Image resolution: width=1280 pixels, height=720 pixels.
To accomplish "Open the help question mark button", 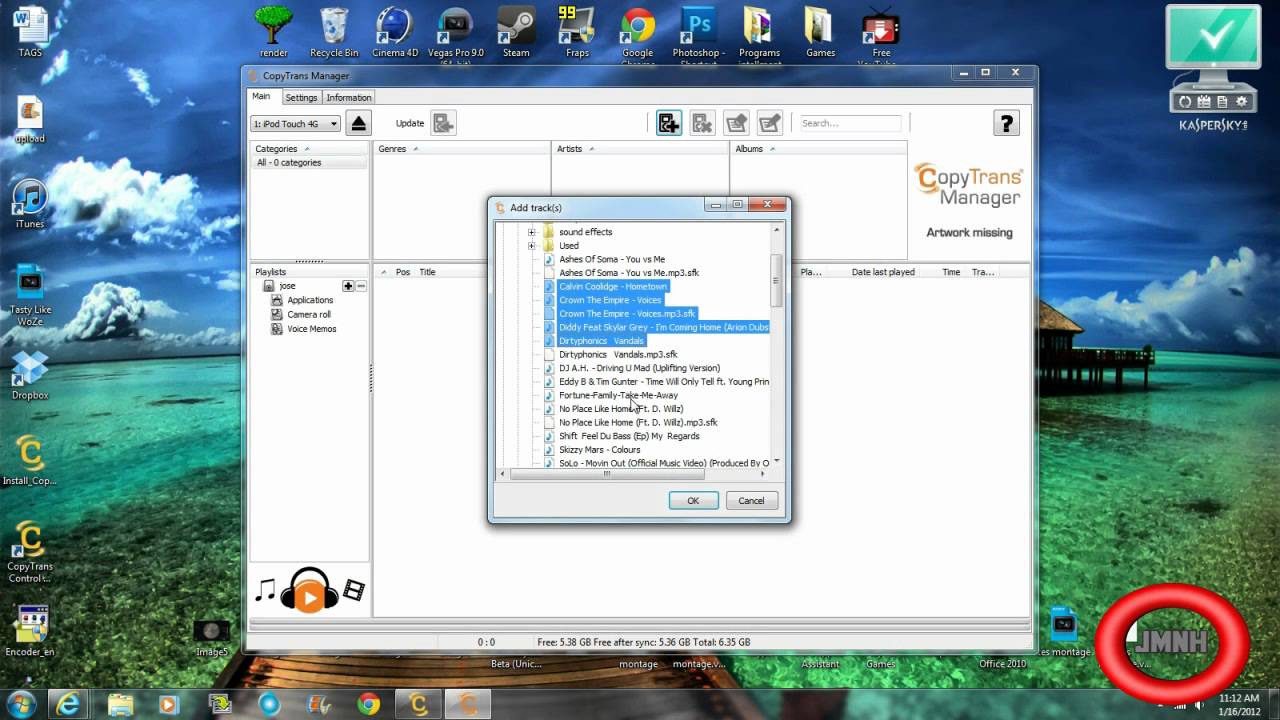I will click(1006, 123).
